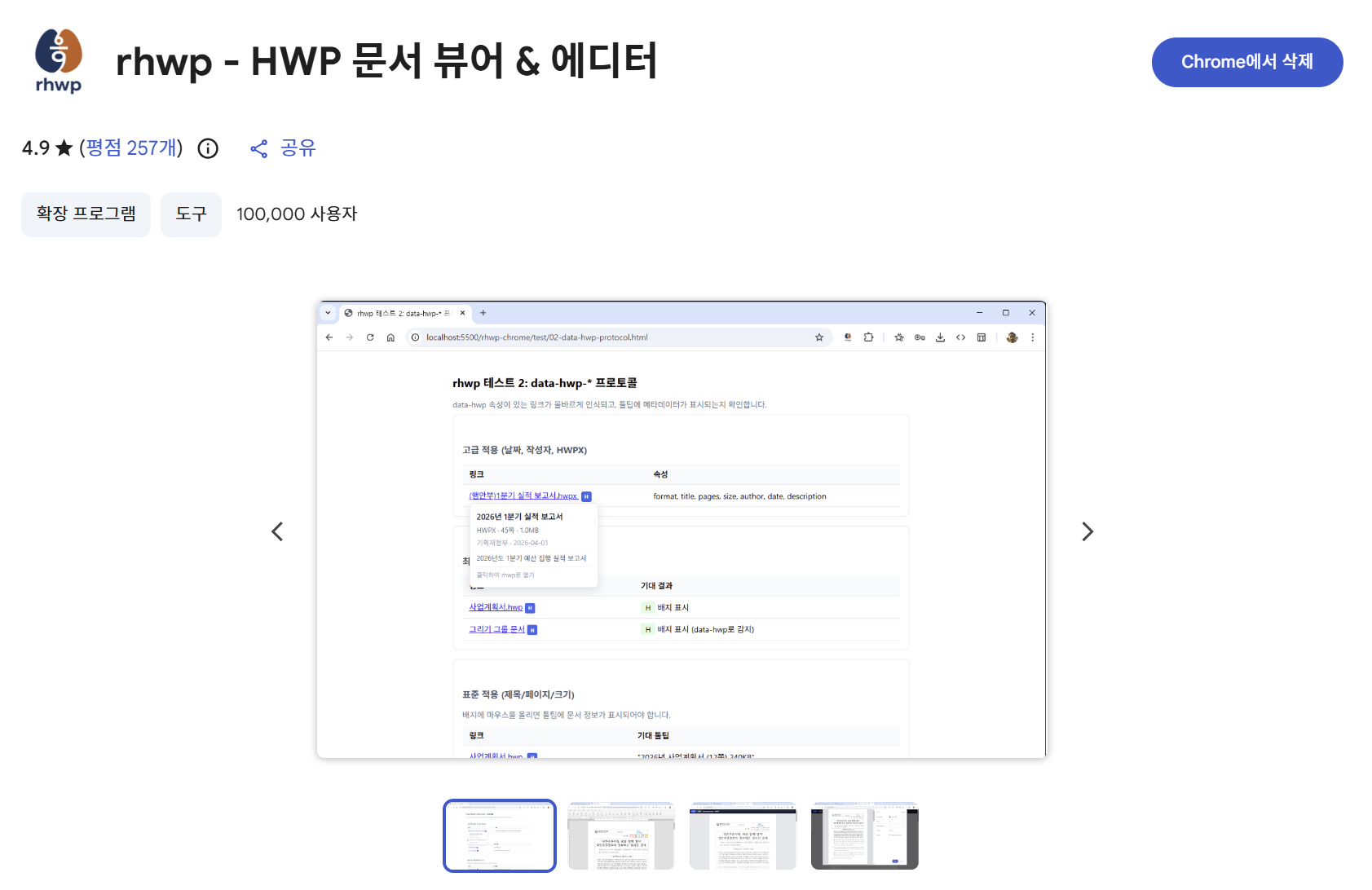Click the localhost:5500 address bar in the large preview
The height and width of the screenshot is (890, 1372).
click(x=619, y=337)
